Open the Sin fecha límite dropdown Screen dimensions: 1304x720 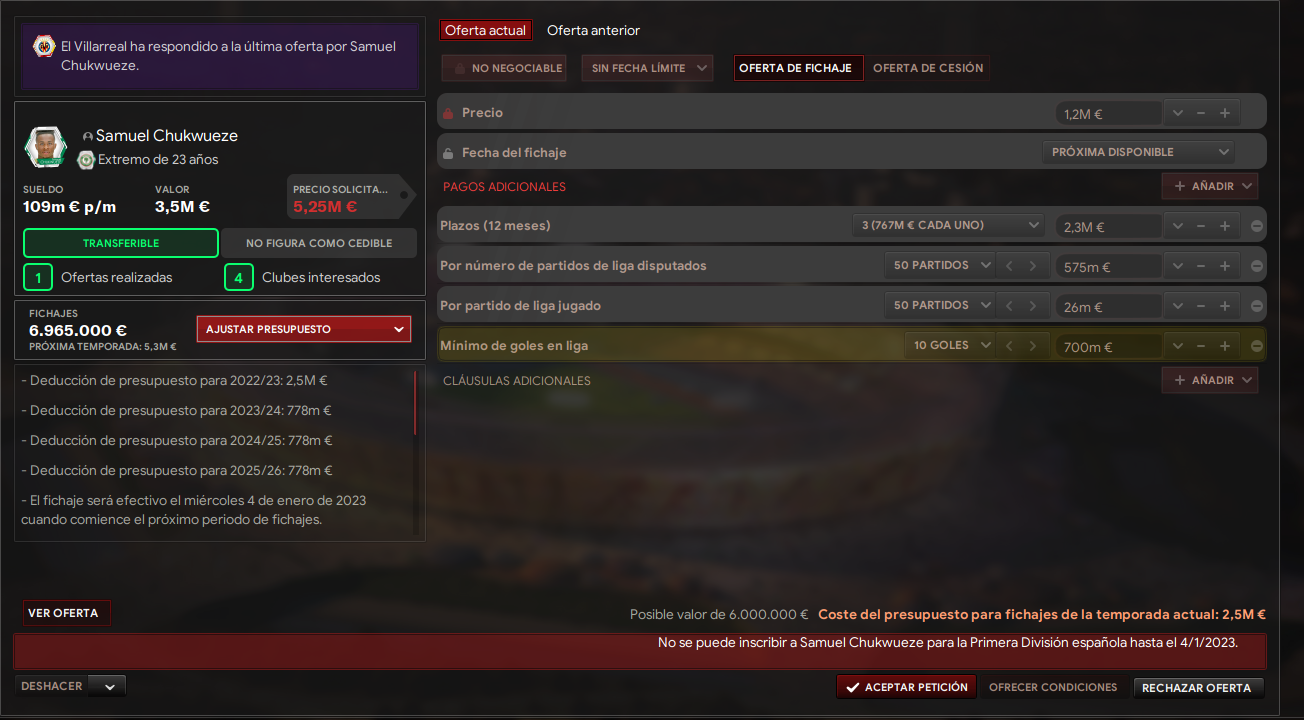click(648, 68)
